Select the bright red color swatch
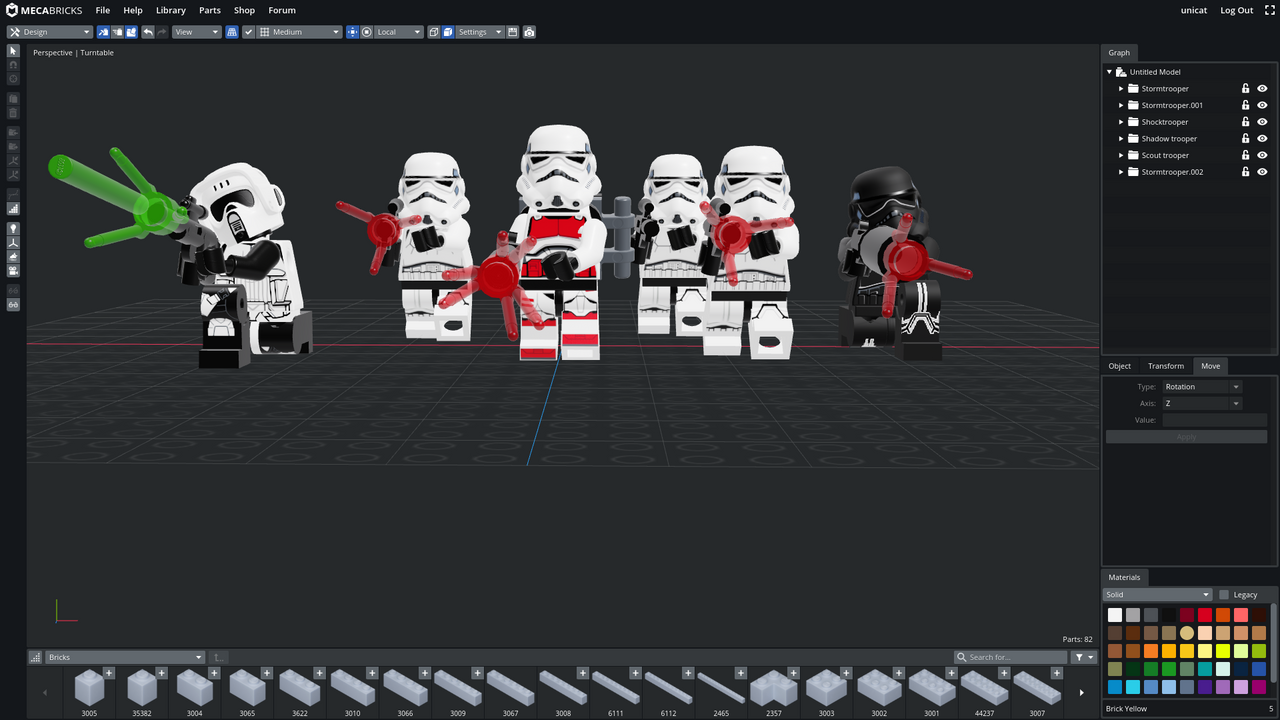The height and width of the screenshot is (720, 1280). point(1205,615)
